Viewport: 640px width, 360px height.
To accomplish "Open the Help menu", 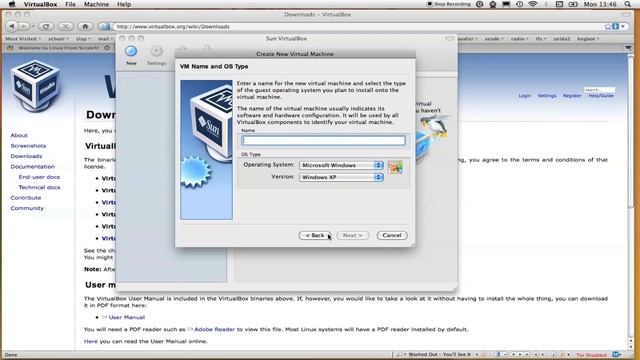I will pyautogui.click(x=124, y=4).
